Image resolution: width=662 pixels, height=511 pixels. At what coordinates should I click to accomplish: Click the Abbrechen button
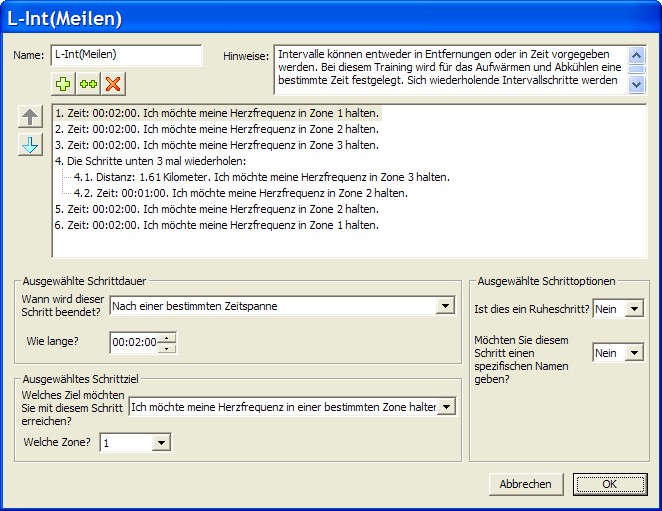click(526, 484)
